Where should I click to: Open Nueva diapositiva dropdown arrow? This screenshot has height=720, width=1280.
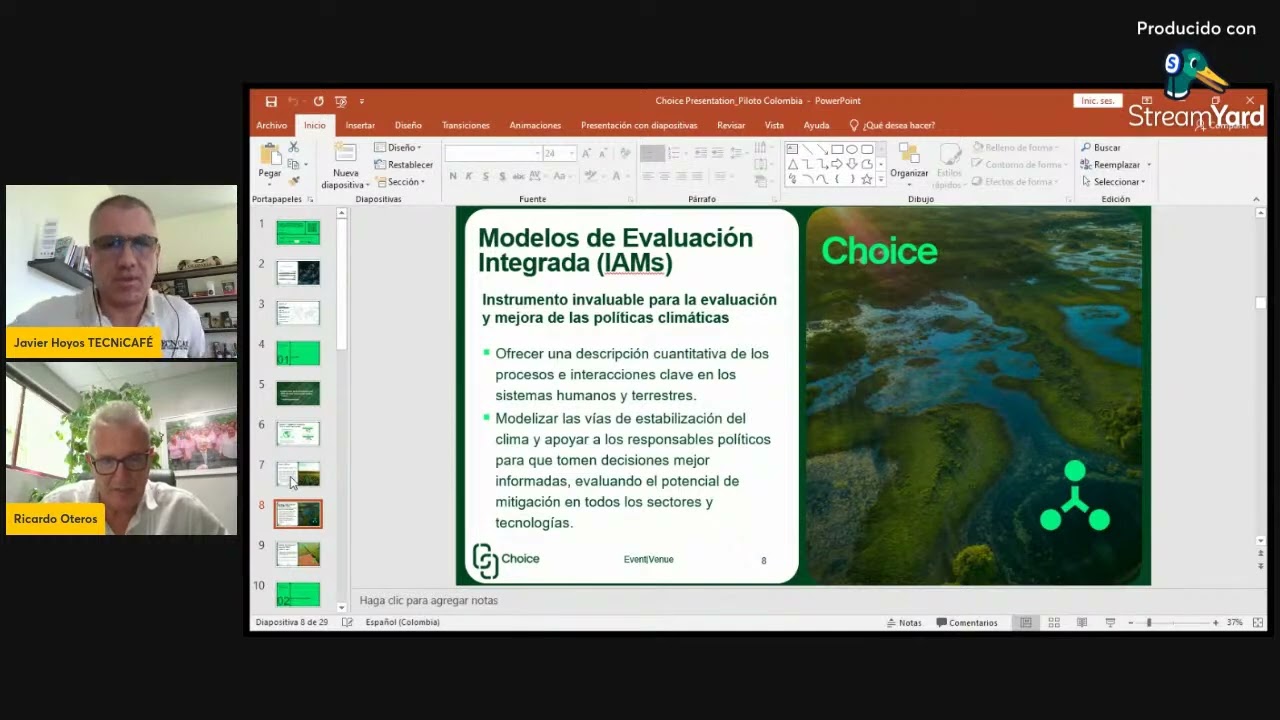(x=367, y=185)
